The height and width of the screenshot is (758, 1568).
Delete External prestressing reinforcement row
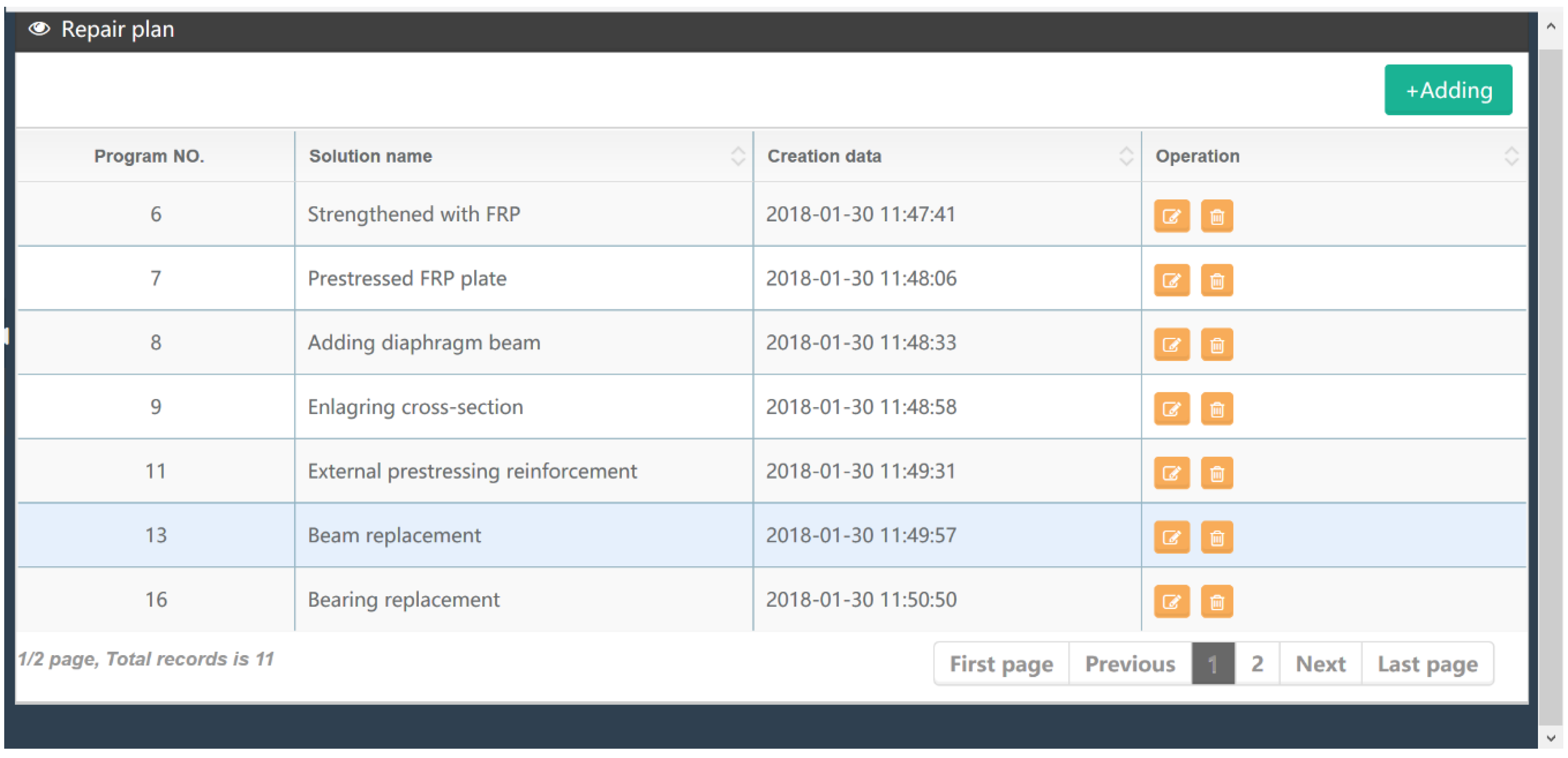pyautogui.click(x=1216, y=473)
